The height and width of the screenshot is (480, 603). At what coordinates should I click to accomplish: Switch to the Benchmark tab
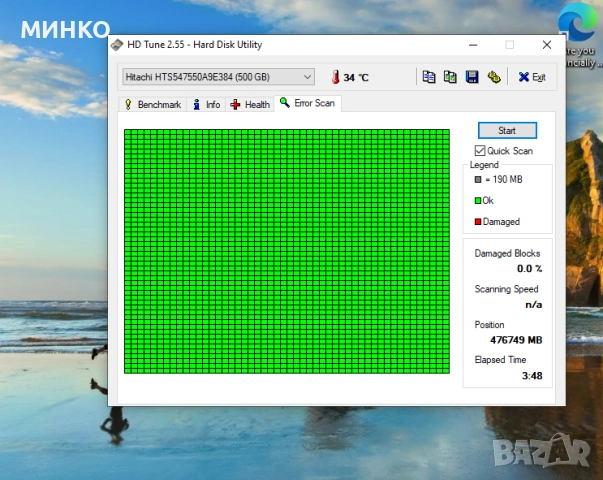tap(152, 104)
